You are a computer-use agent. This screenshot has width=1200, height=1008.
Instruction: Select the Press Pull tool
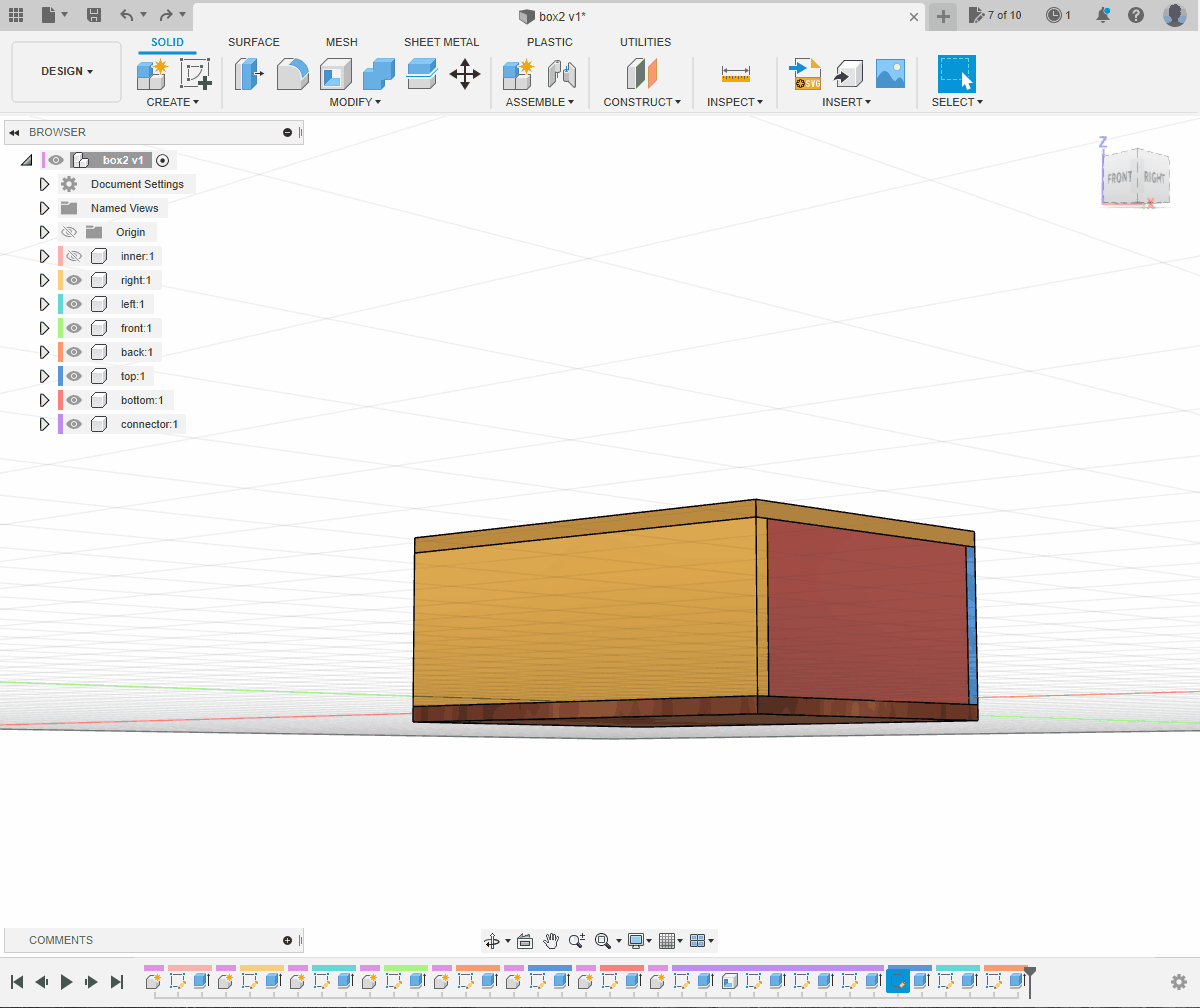point(249,74)
